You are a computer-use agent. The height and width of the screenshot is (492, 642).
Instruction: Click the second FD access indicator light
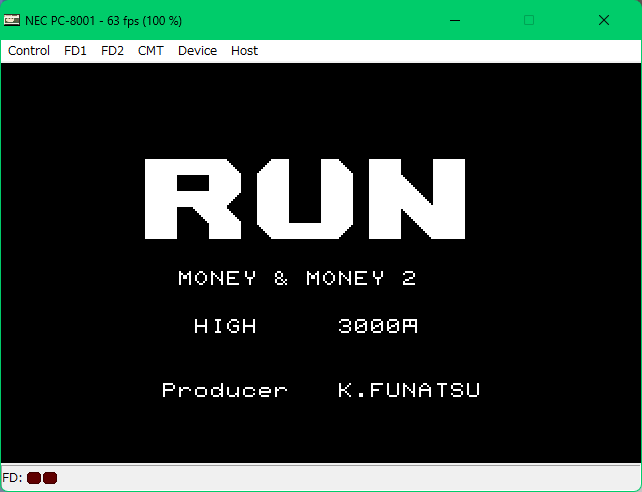[x=50, y=478]
